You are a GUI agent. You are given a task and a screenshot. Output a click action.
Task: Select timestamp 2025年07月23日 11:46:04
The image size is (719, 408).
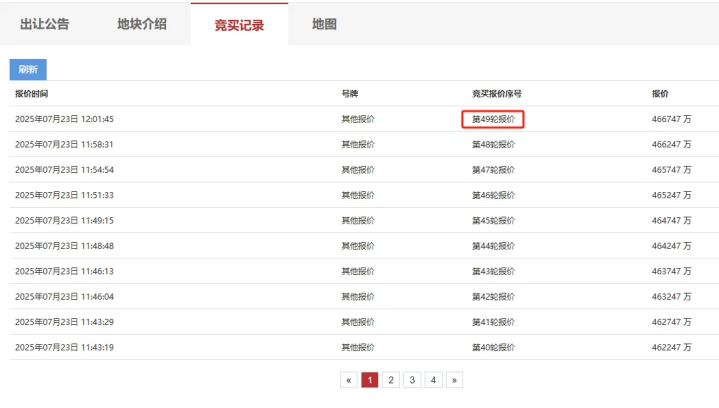click(64, 297)
